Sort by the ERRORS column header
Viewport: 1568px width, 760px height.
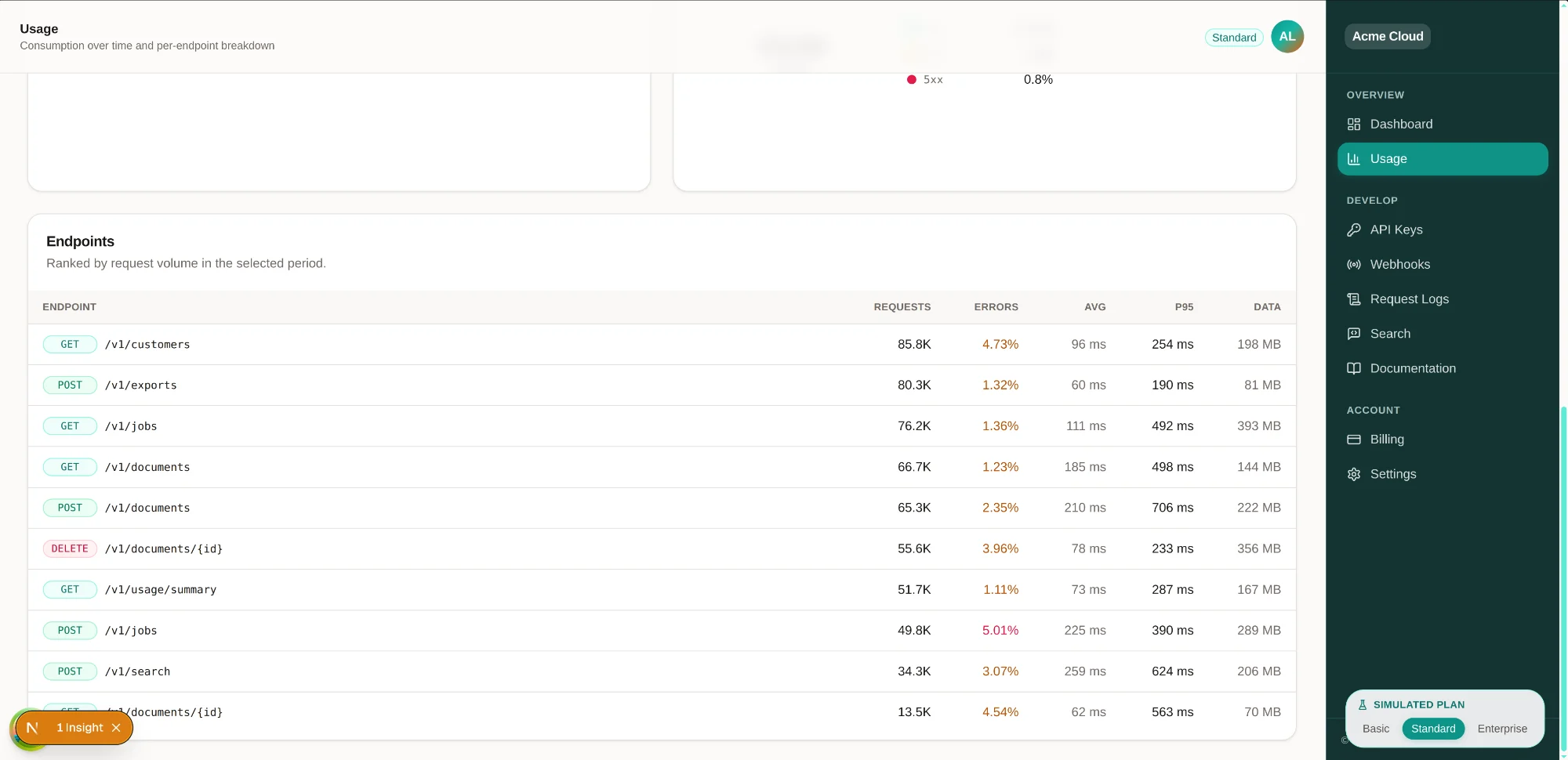coord(996,307)
